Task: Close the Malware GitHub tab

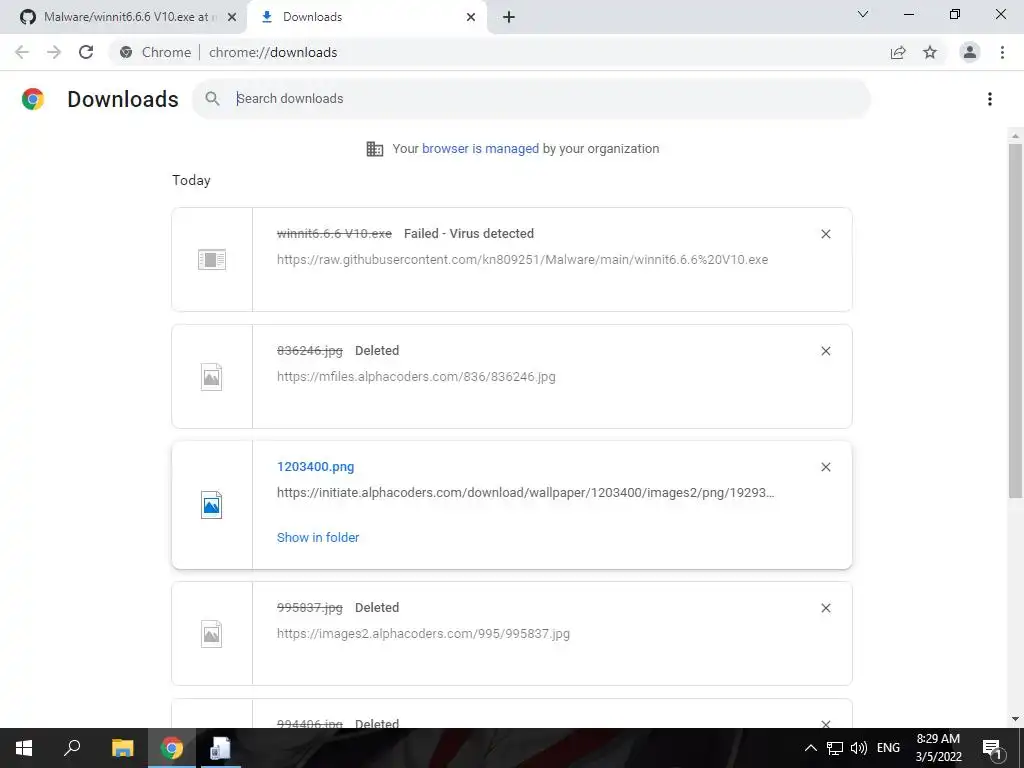Action: [x=232, y=17]
